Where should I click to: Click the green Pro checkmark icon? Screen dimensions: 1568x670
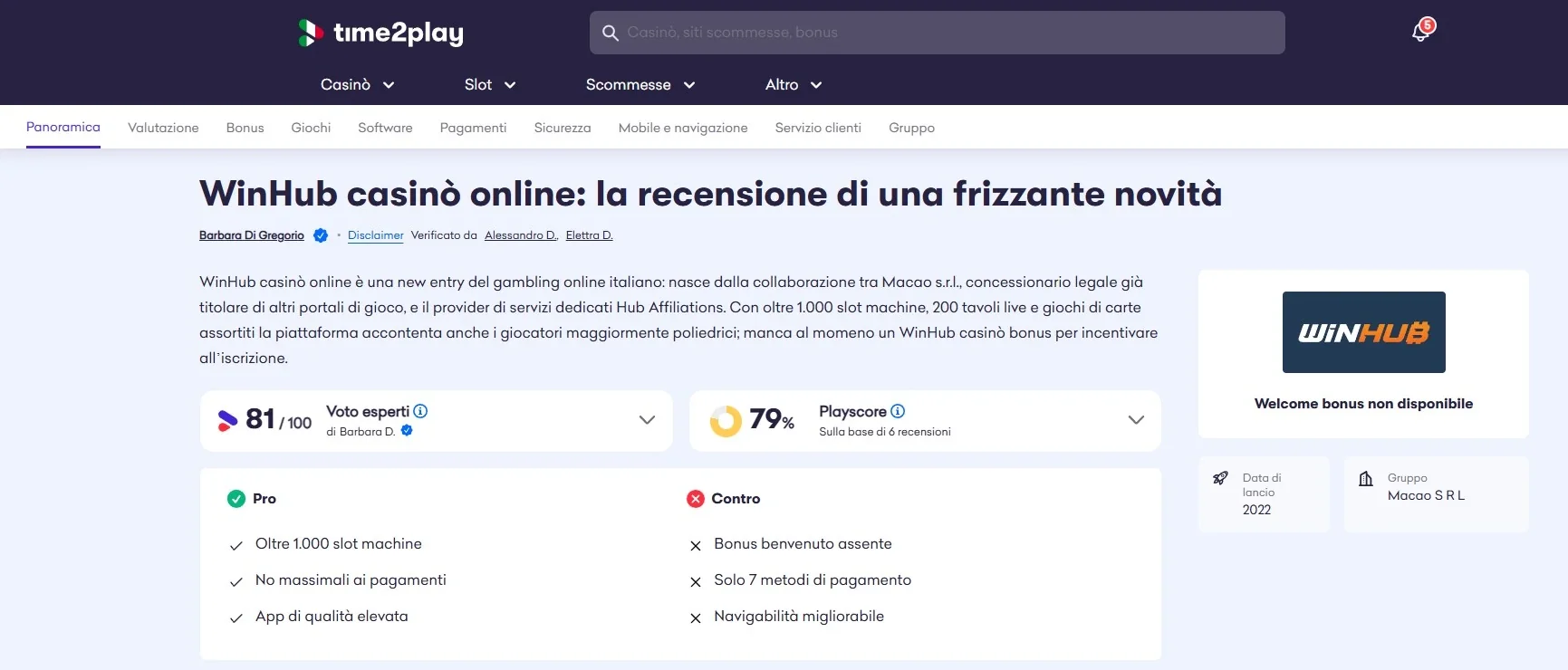point(236,499)
